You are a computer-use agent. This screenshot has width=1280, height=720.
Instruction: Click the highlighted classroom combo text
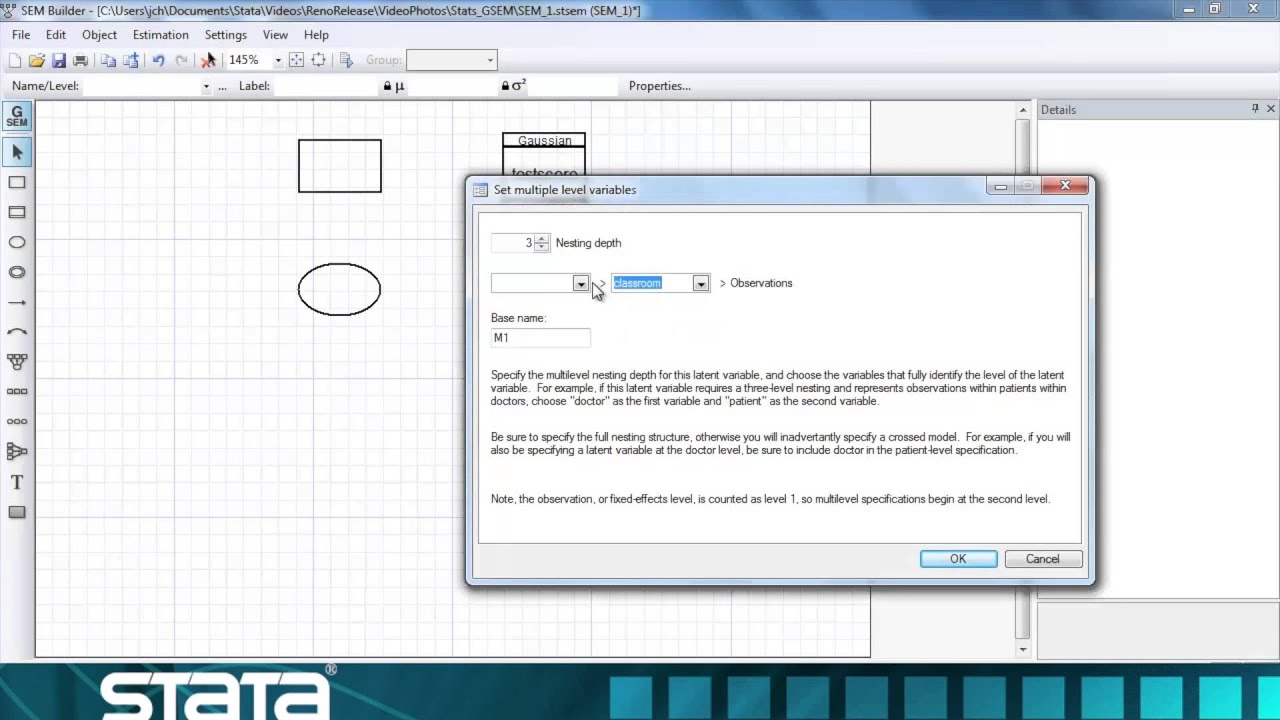(637, 283)
